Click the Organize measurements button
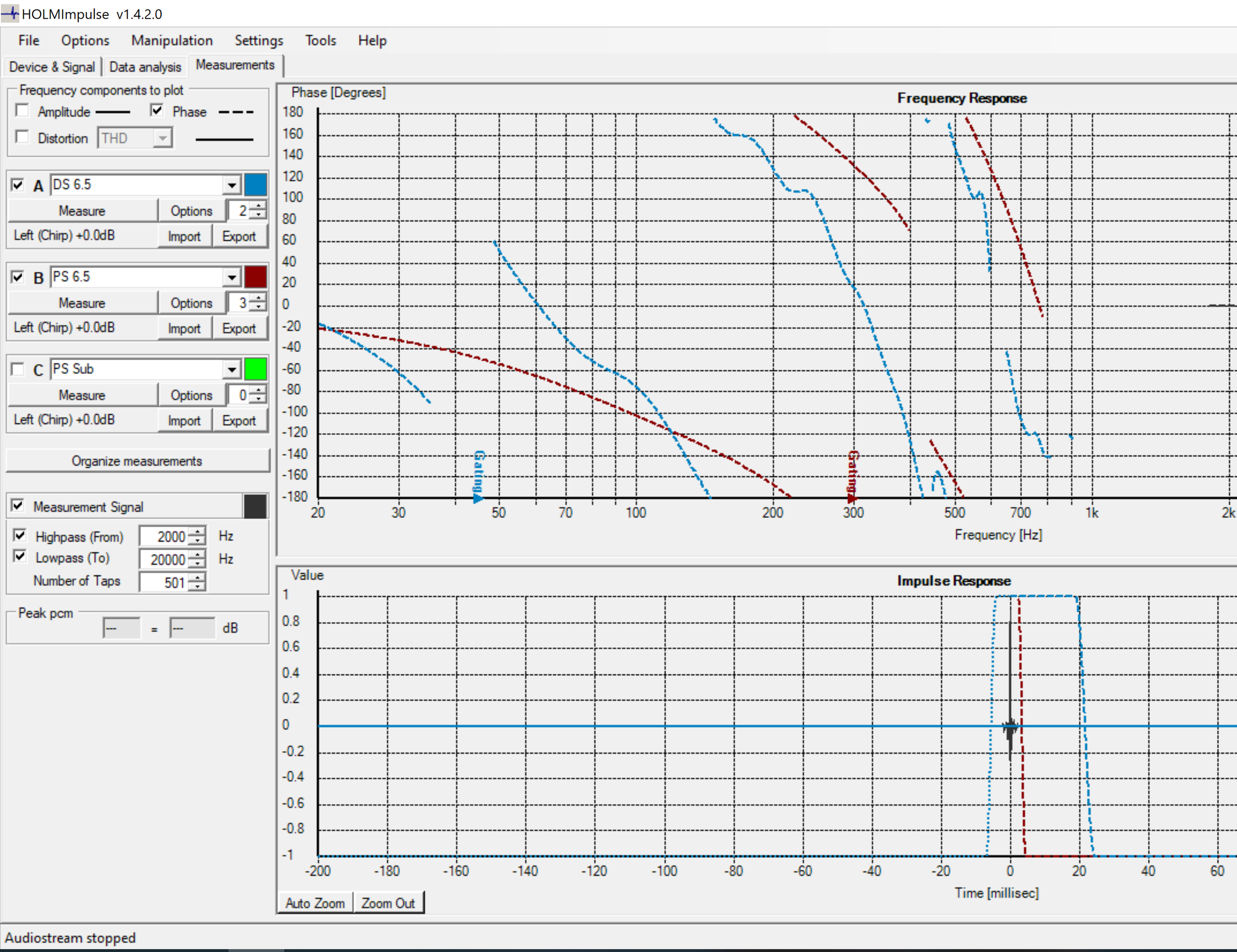 click(137, 461)
